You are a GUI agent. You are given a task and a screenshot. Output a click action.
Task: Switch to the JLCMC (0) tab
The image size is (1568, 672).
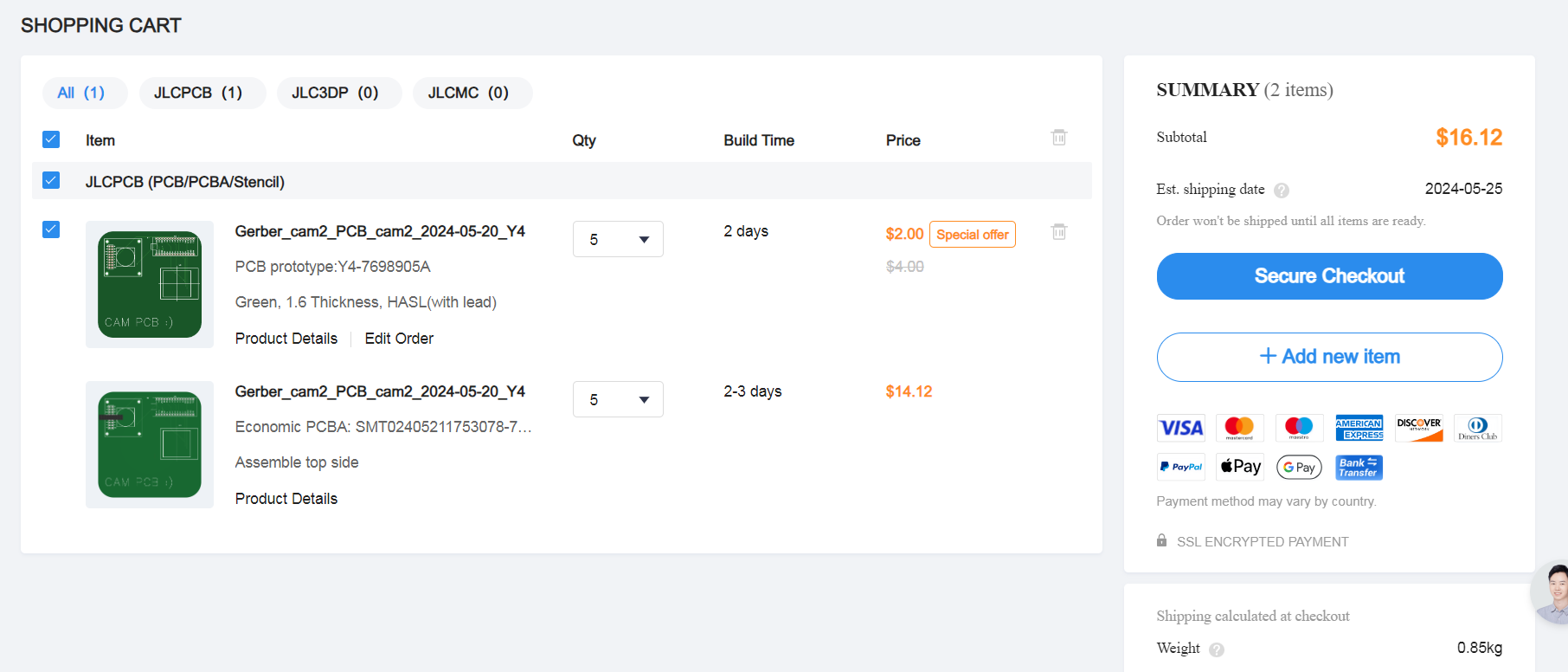pyautogui.click(x=472, y=93)
